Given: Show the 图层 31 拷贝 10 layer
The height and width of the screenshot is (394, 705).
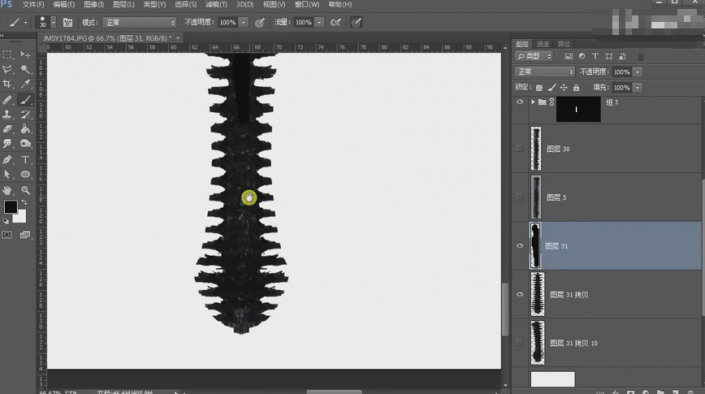Looking at the screenshot, I should pyautogui.click(x=520, y=343).
